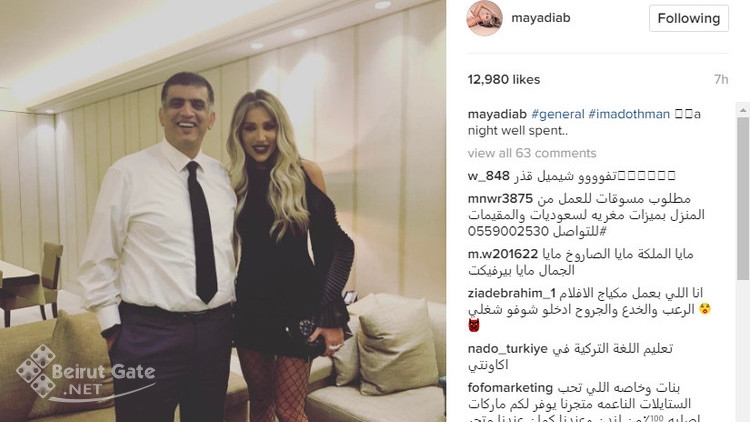Open the #imadothman hashtag

click(629, 114)
